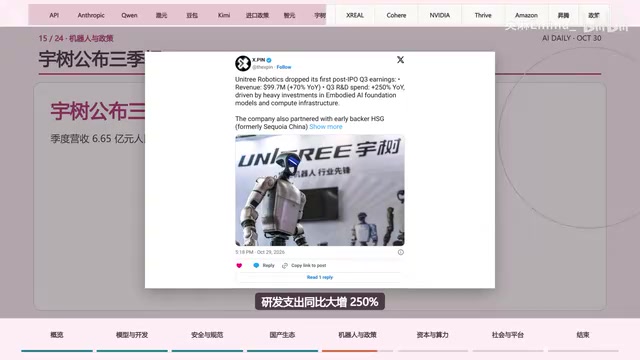This screenshot has height=360, width=640.
Task: Select the NVIDIA tab
Action: coord(440,15)
